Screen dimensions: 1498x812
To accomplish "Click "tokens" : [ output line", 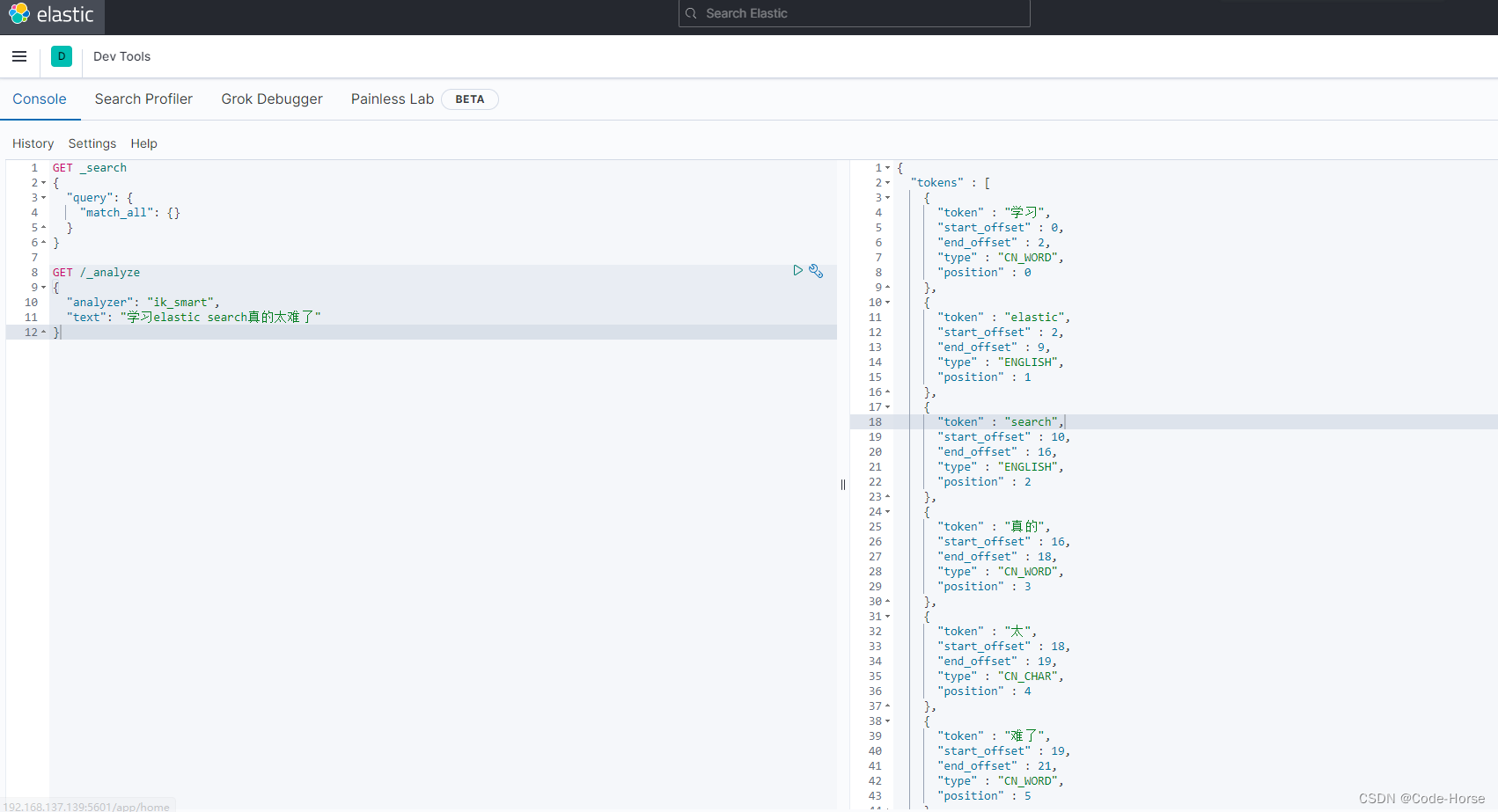I will pos(951,183).
